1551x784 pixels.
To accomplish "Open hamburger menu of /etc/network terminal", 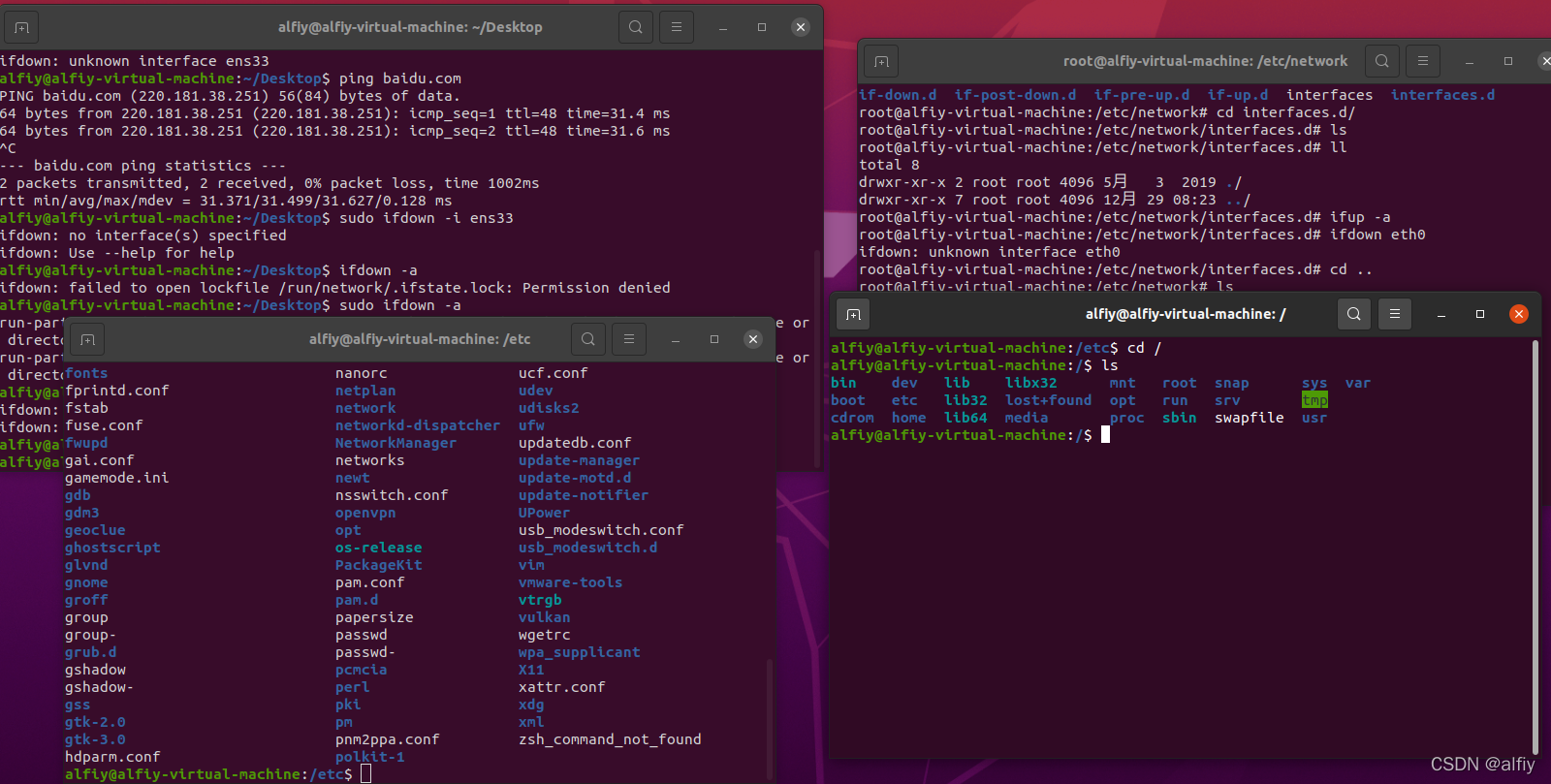I will pyautogui.click(x=1423, y=61).
